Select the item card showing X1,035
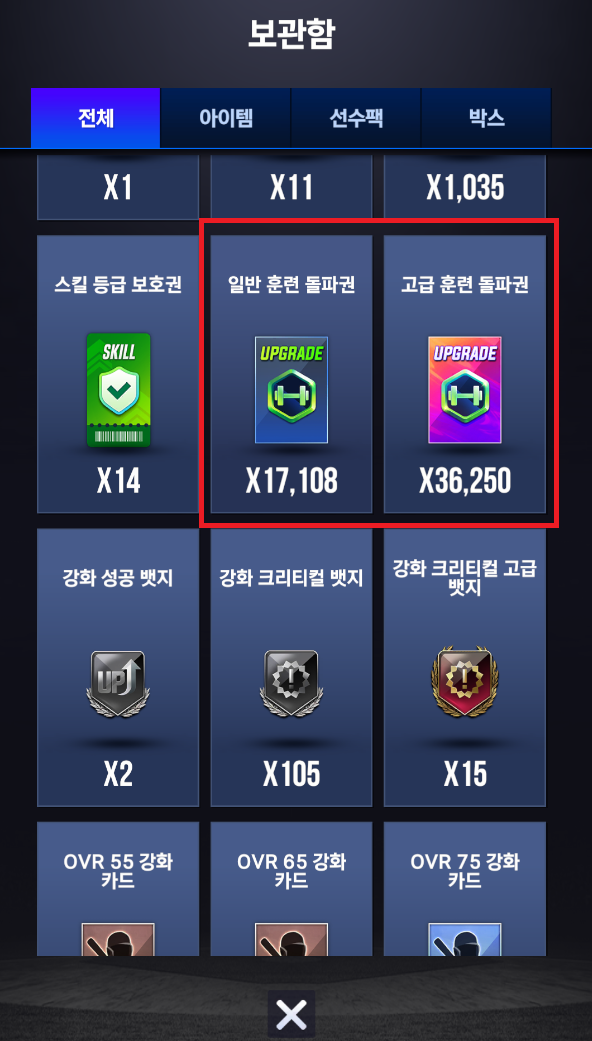 click(465, 187)
